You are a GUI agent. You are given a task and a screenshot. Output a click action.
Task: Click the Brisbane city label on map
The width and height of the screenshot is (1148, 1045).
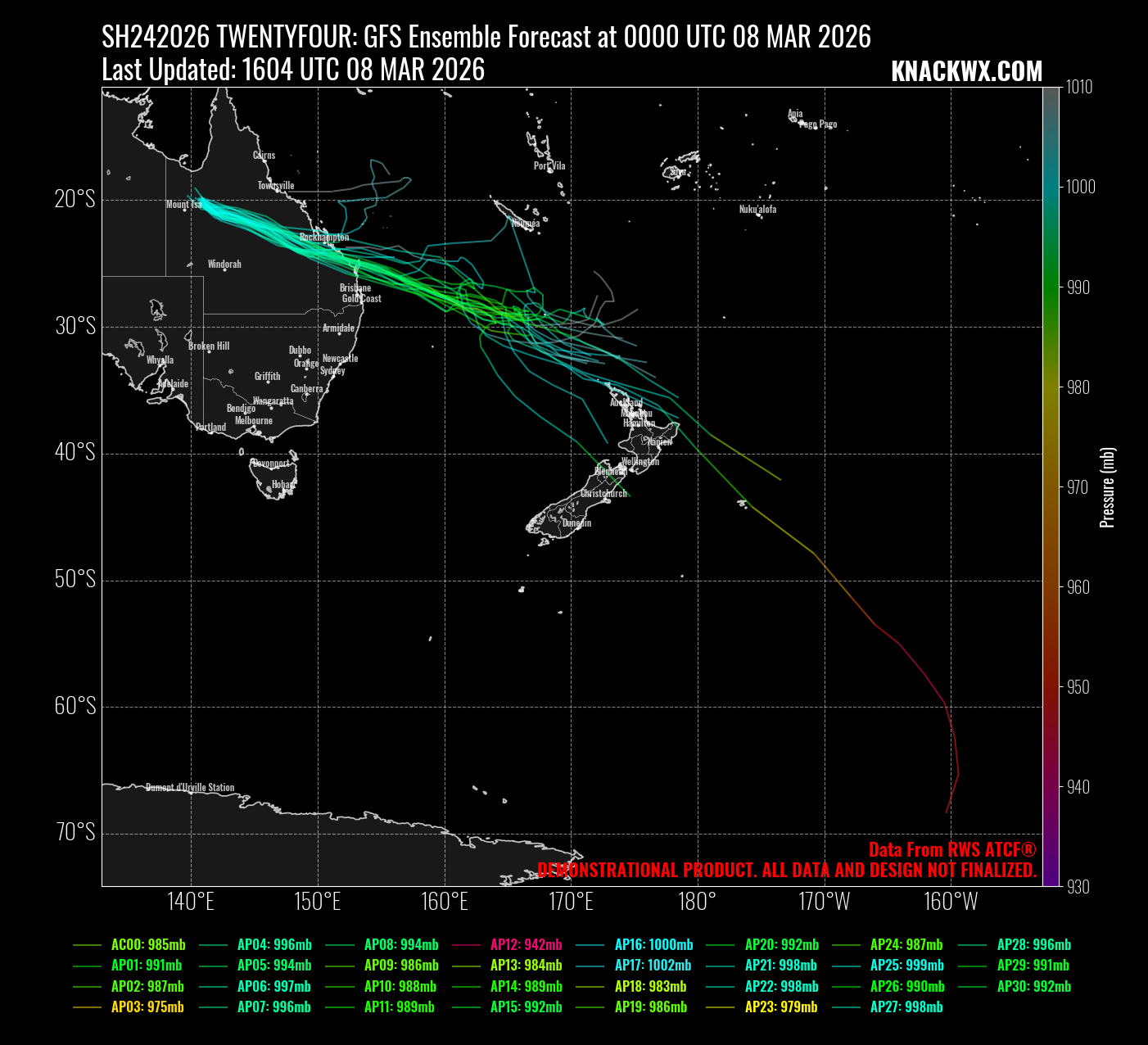pyautogui.click(x=355, y=288)
